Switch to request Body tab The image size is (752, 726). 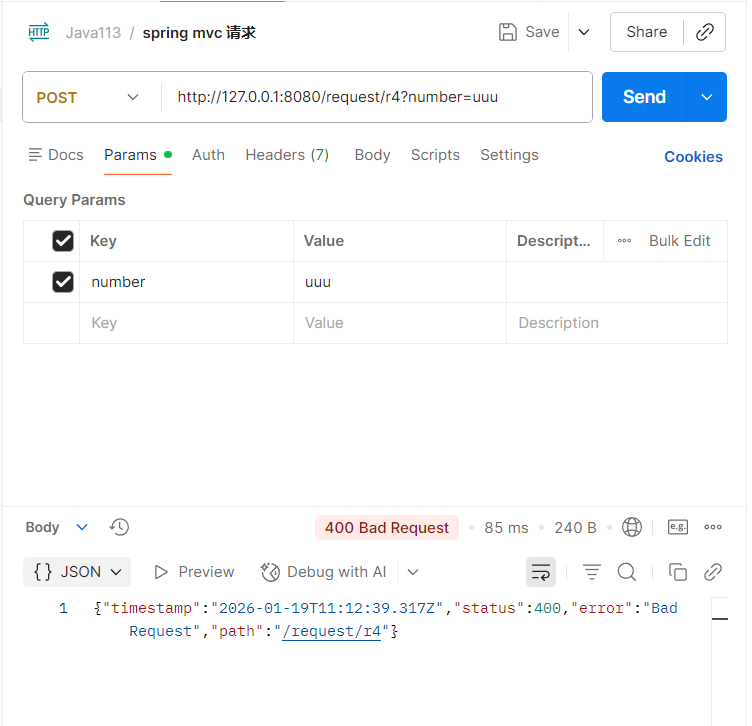coord(372,155)
